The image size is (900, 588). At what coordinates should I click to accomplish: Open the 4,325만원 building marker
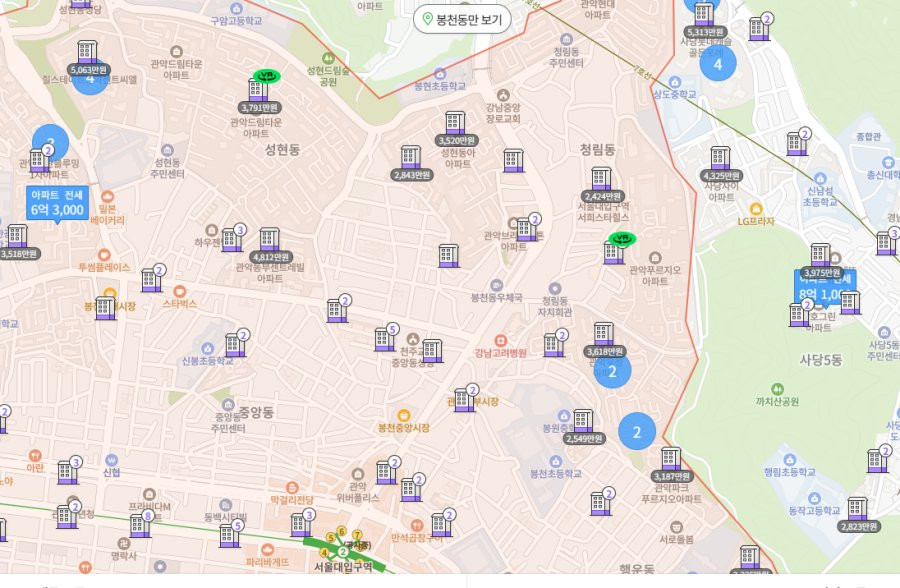(x=719, y=160)
